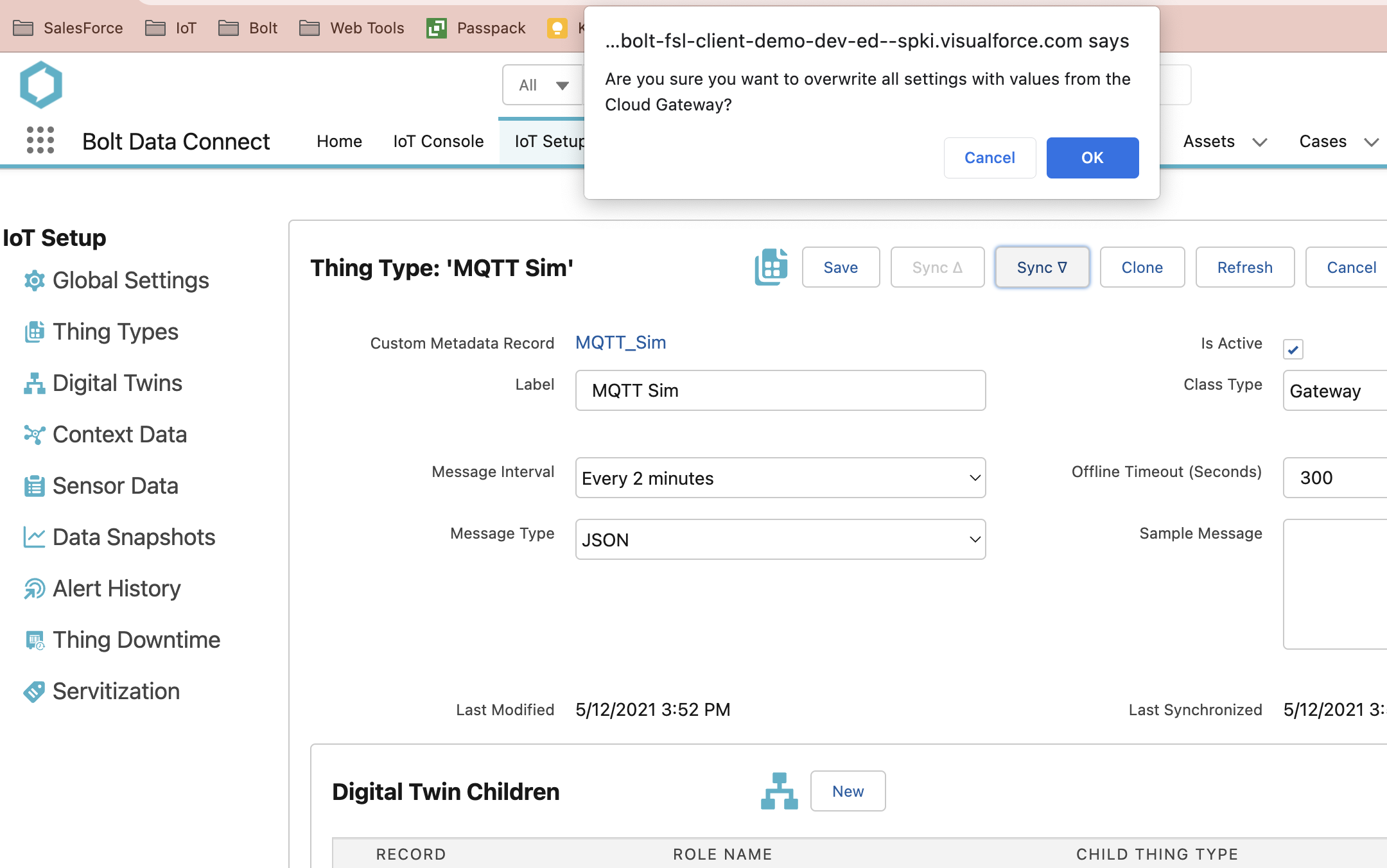1387x868 pixels.
Task: Open the Cases tab
Action: (x=1323, y=141)
